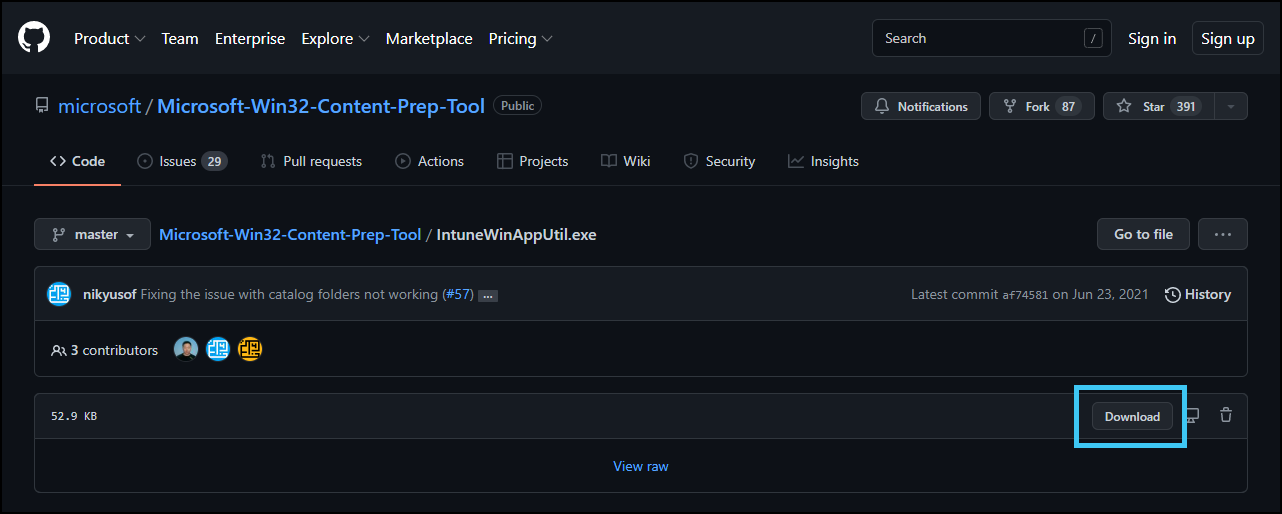The width and height of the screenshot is (1282, 514).
Task: Click the GitHub Octocat logo
Action: [x=34, y=38]
